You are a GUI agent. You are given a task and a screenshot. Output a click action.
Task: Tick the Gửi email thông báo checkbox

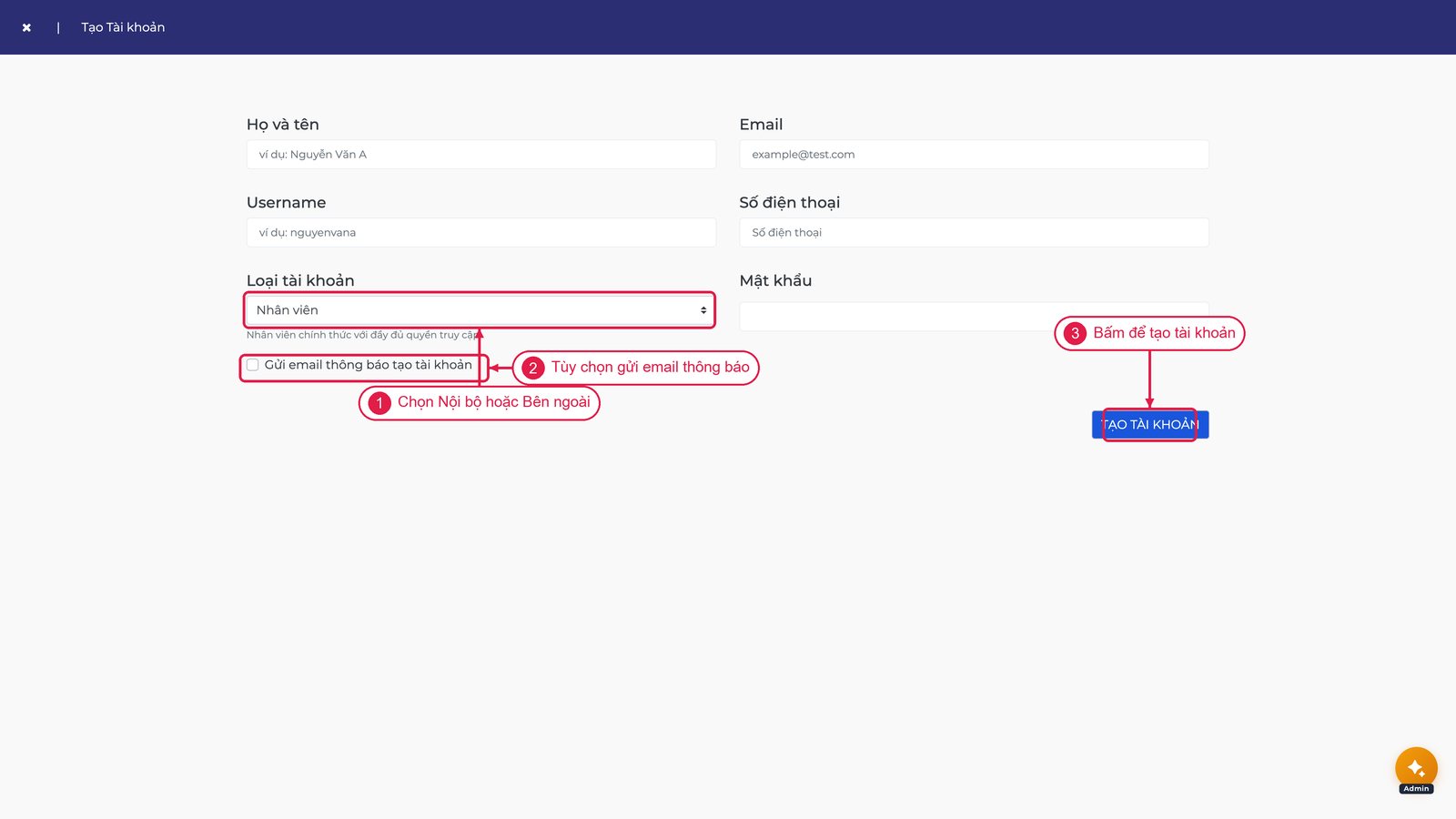click(x=253, y=365)
